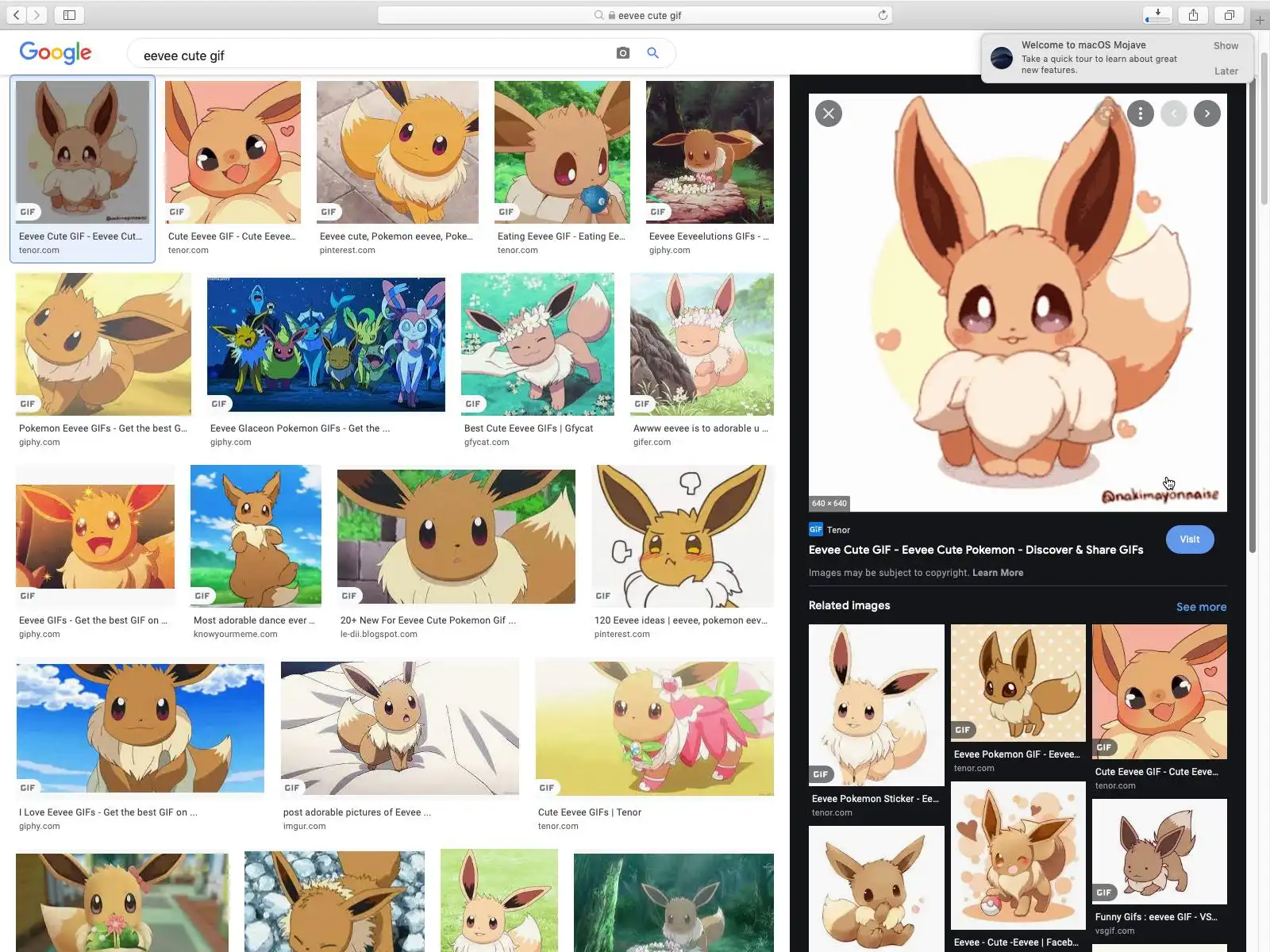Click the Google logo
Image resolution: width=1270 pixels, height=952 pixels.
click(56, 53)
